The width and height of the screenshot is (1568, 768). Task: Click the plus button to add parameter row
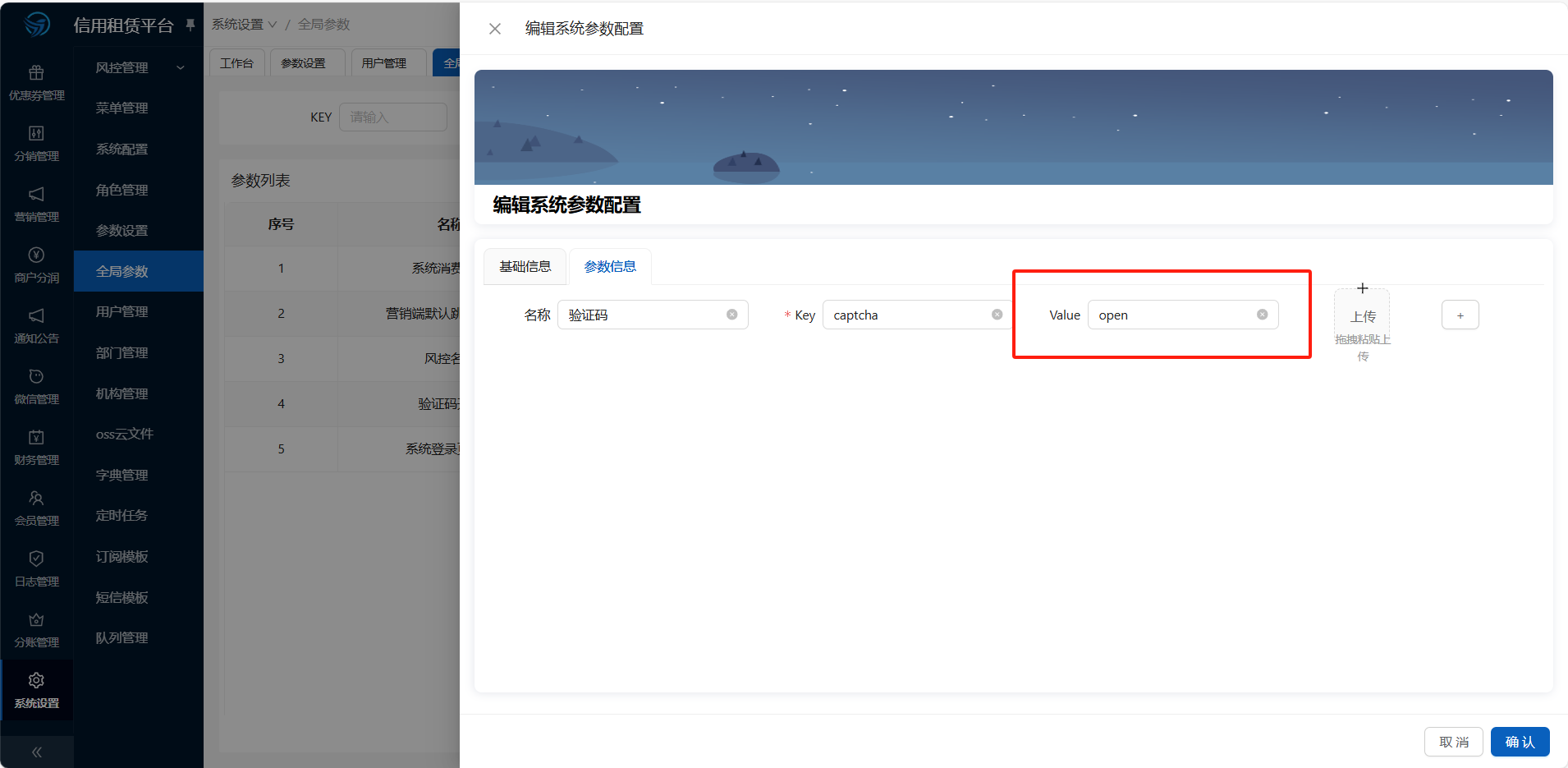tap(1460, 315)
